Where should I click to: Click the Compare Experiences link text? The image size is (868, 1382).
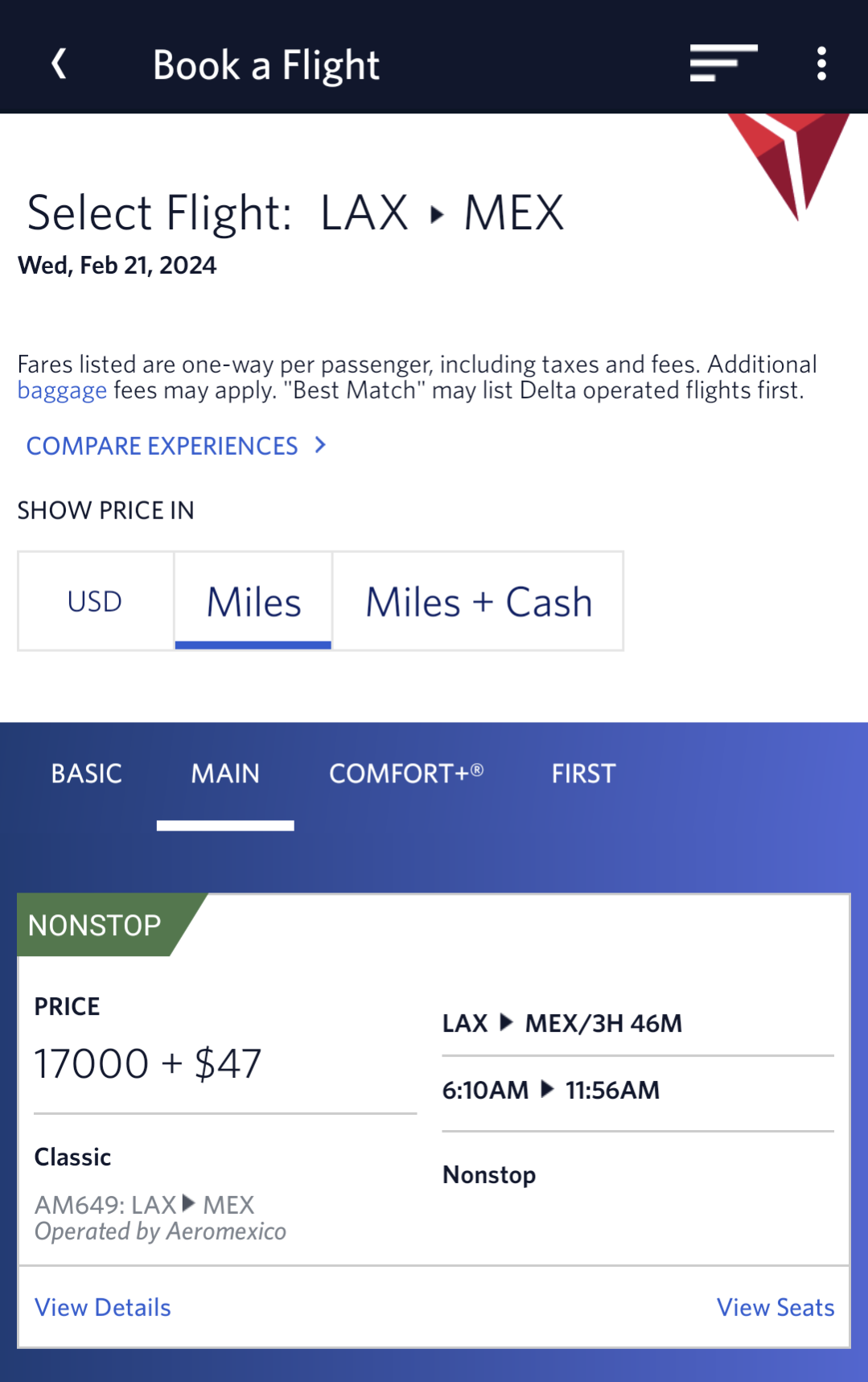(x=162, y=446)
